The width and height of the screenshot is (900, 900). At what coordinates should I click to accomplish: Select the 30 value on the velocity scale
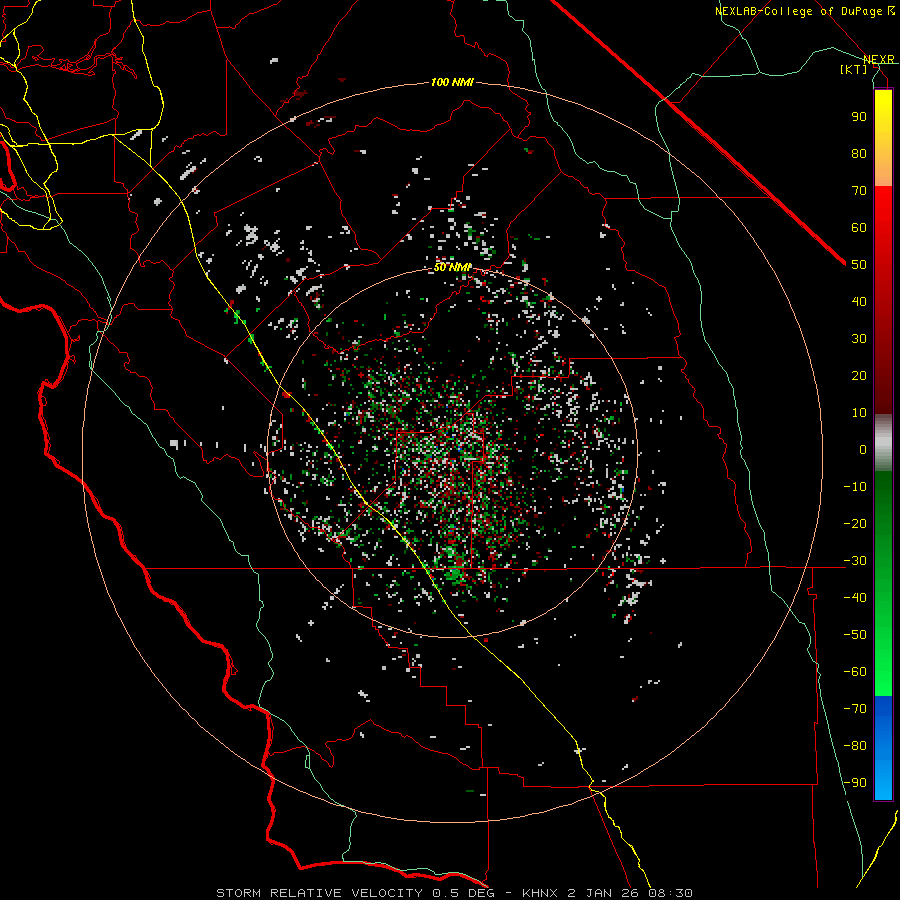859,339
